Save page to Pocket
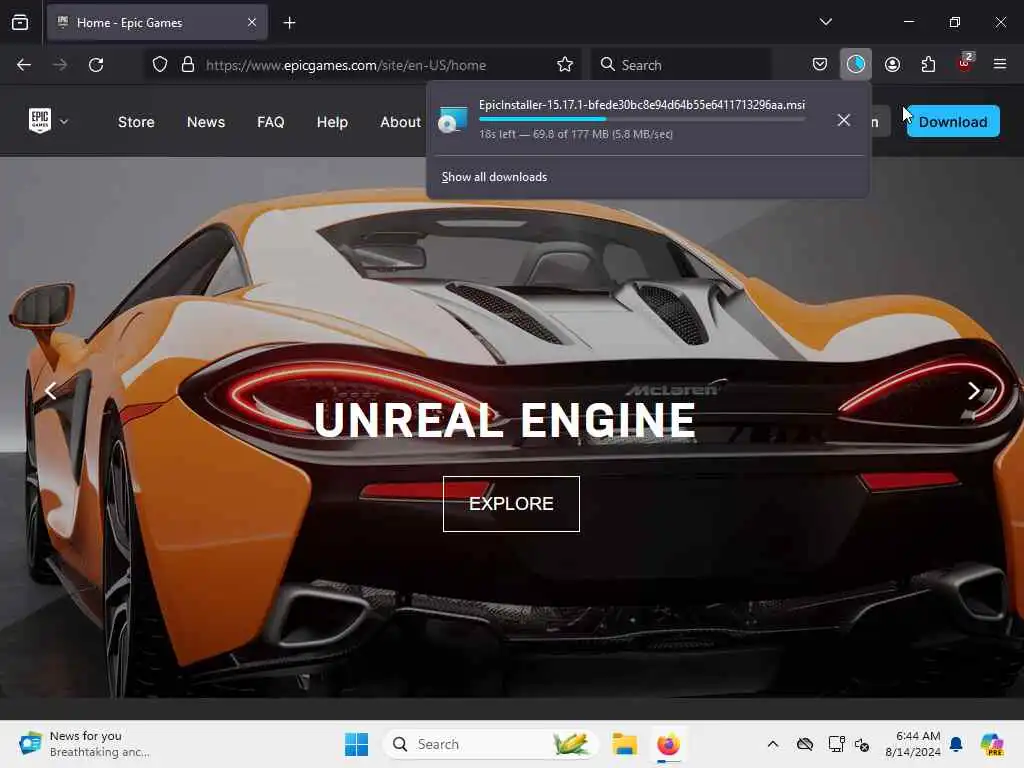Screen dimensions: 1024x768 pyautogui.click(x=820, y=64)
